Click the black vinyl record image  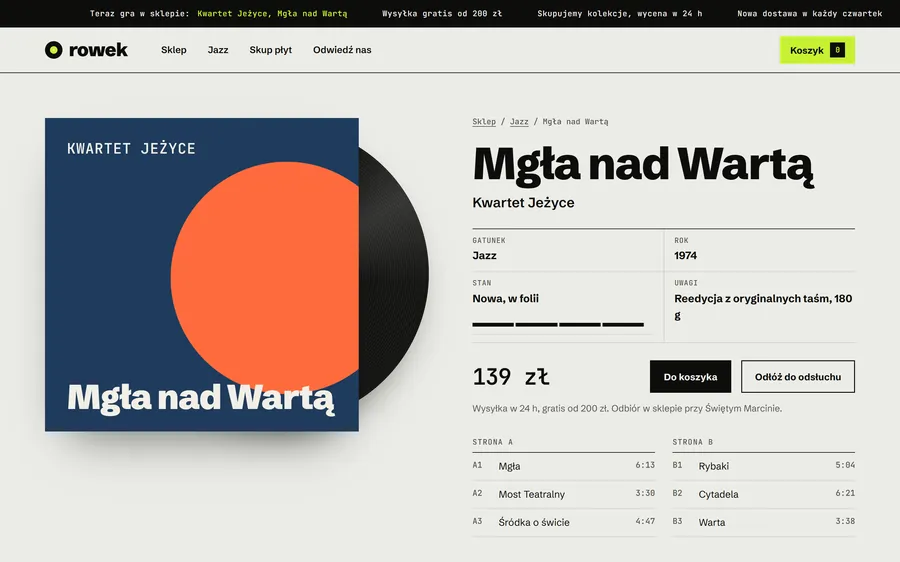coord(394,274)
